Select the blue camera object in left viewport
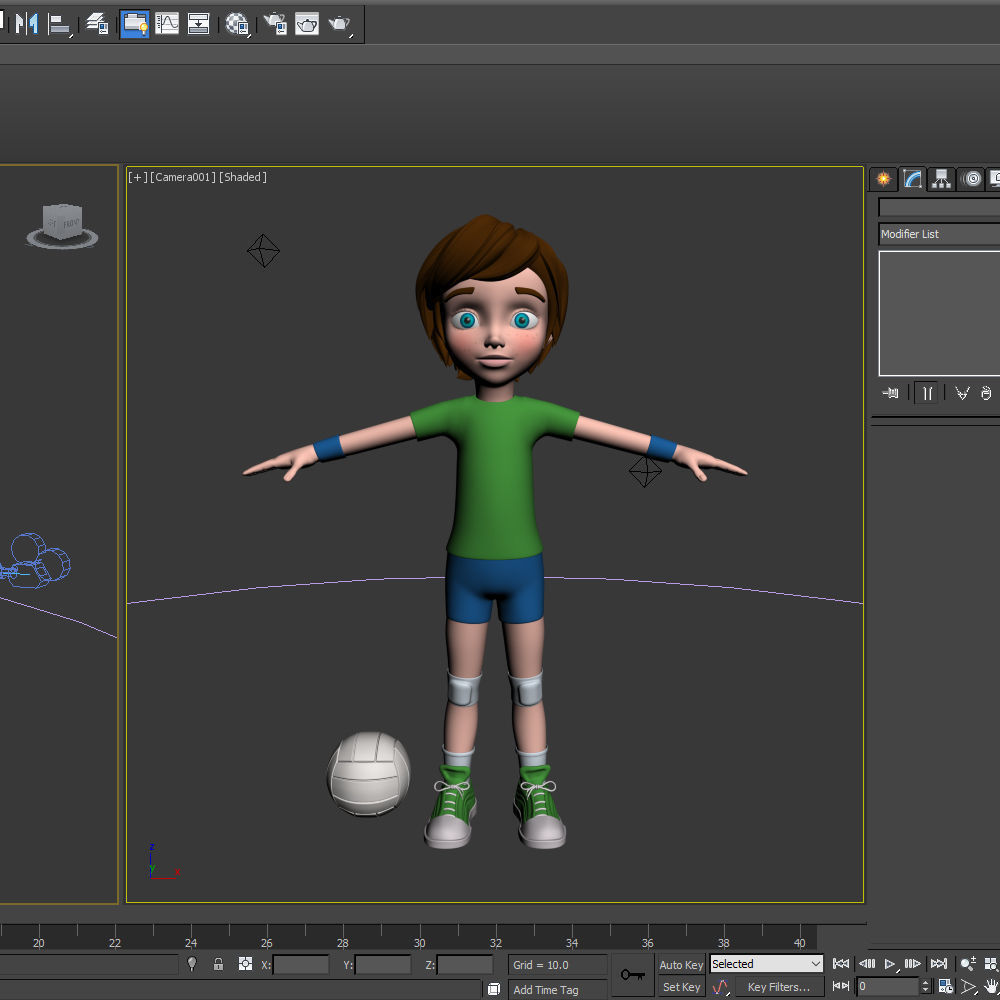Image resolution: width=1000 pixels, height=1000 pixels. point(35,561)
